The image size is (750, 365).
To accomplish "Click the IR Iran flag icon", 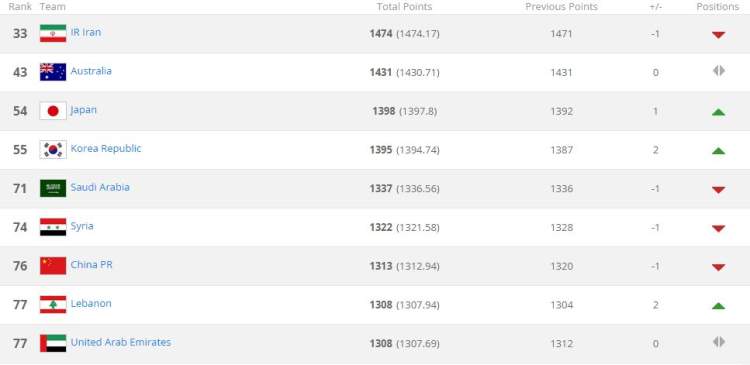I will tap(53, 33).
